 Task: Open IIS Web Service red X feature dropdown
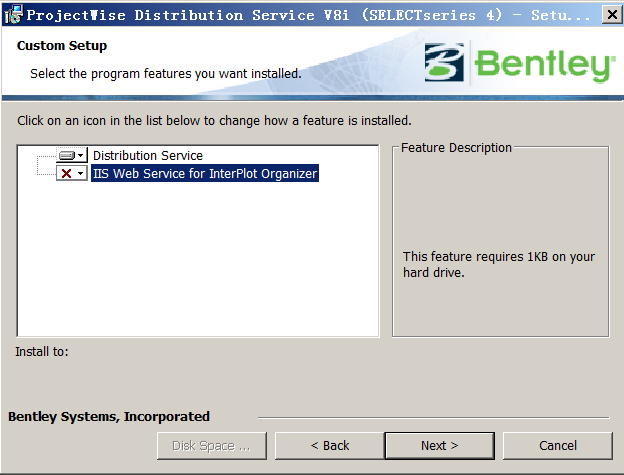[x=72, y=173]
